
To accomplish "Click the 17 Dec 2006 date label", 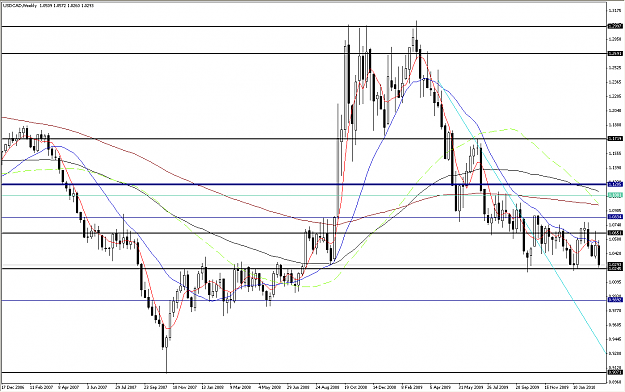I will tap(13, 387).
